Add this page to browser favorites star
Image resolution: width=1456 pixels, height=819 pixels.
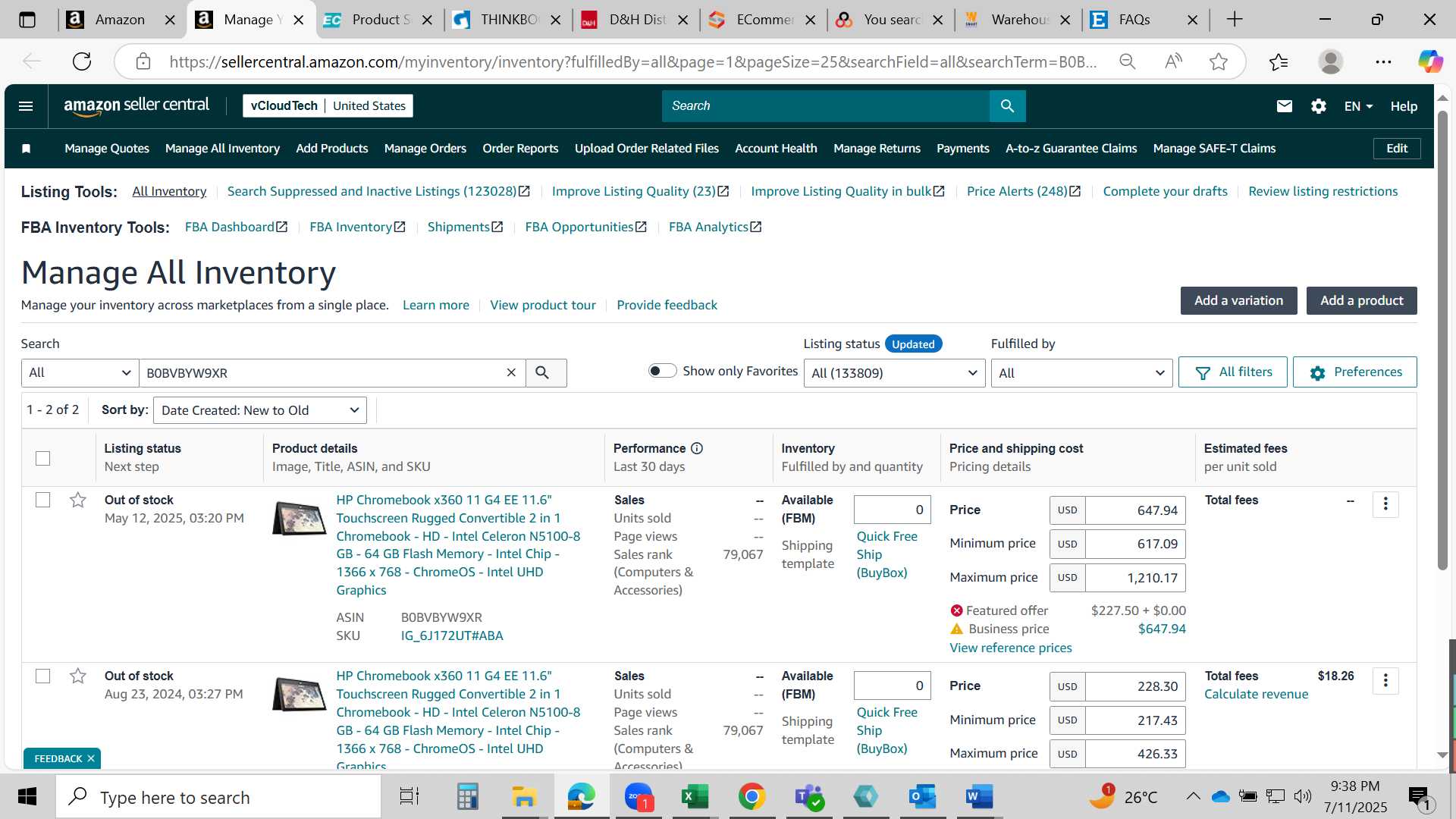click(1219, 61)
